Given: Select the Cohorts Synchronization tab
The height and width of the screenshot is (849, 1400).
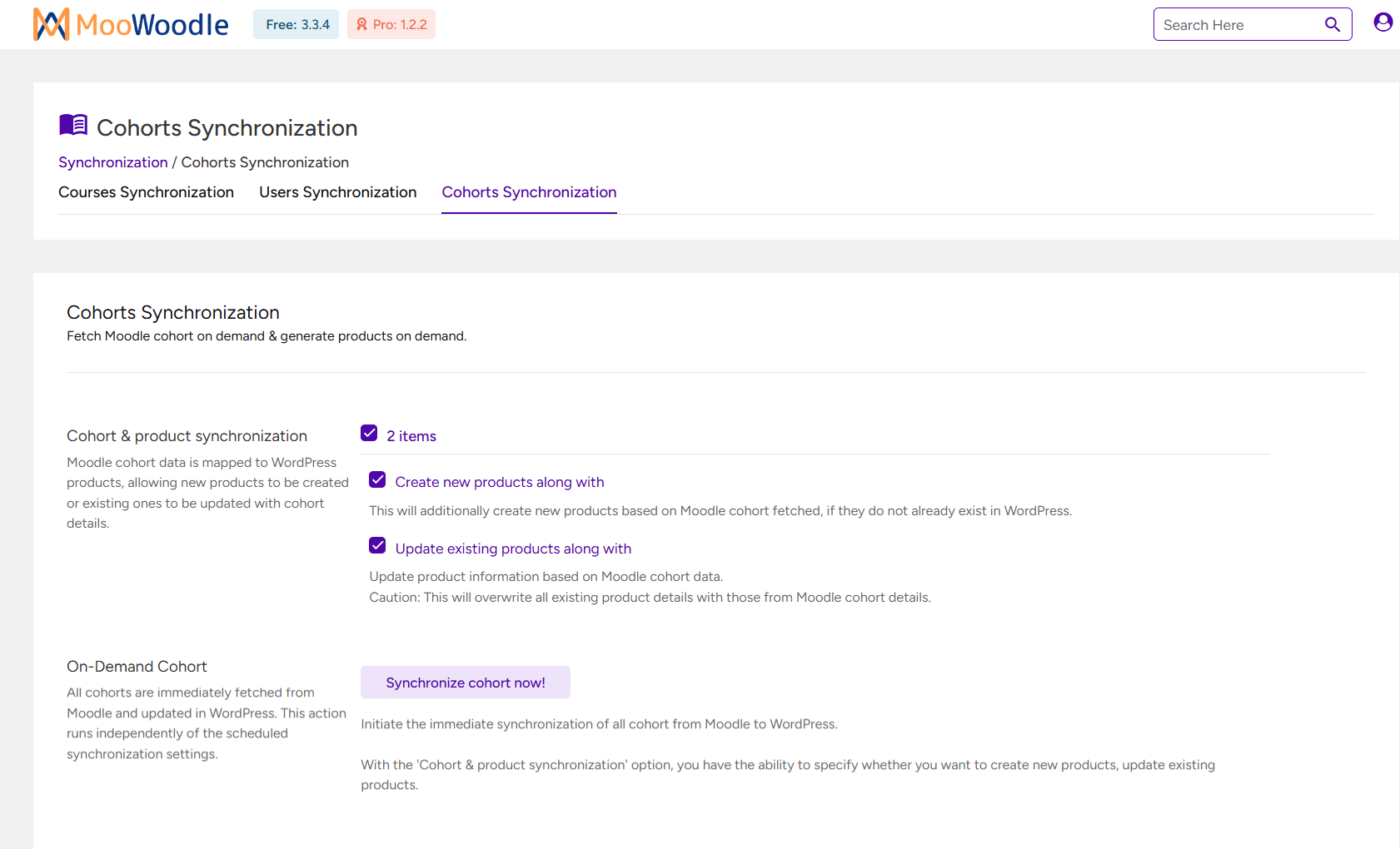Looking at the screenshot, I should [529, 192].
